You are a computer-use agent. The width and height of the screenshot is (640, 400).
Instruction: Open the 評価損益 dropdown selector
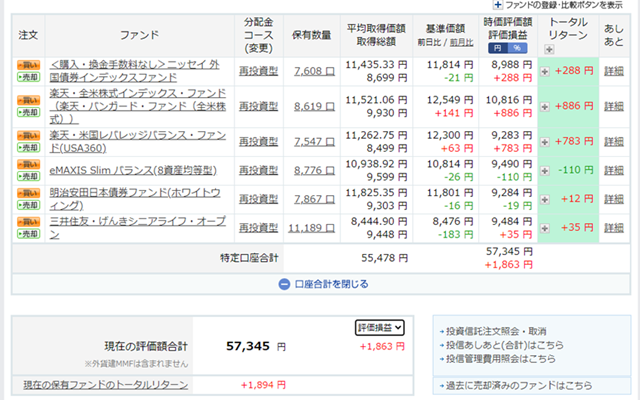[380, 327]
